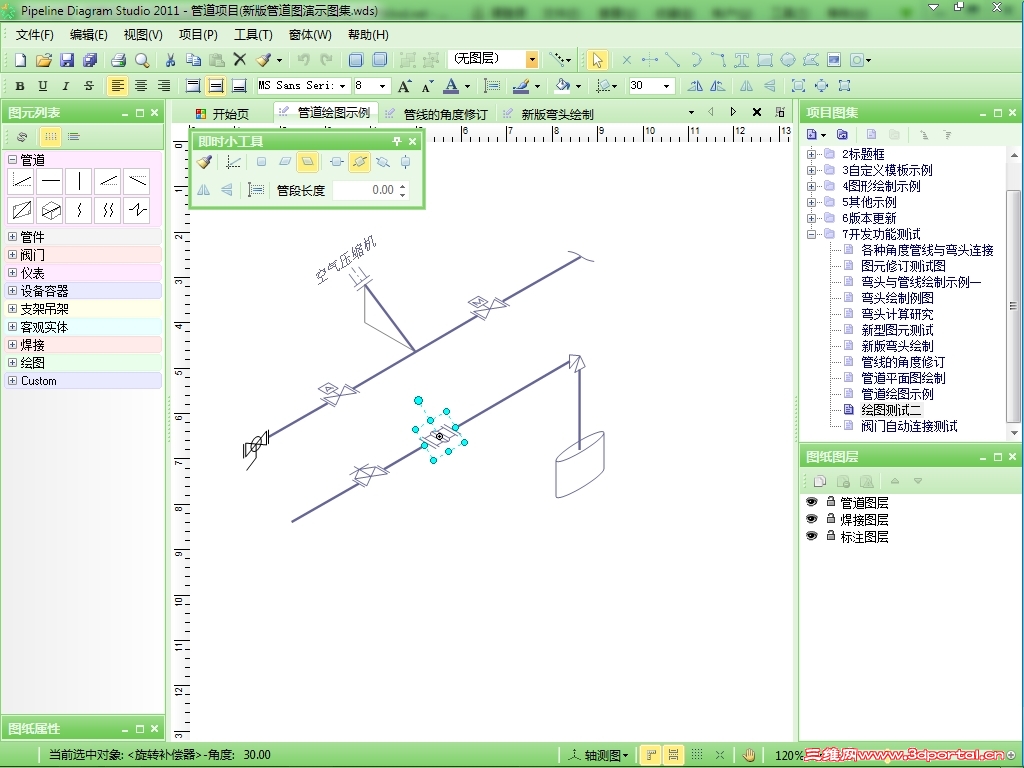Collapse the 管道 category
This screenshot has height=768, width=1024.
tap(12, 159)
